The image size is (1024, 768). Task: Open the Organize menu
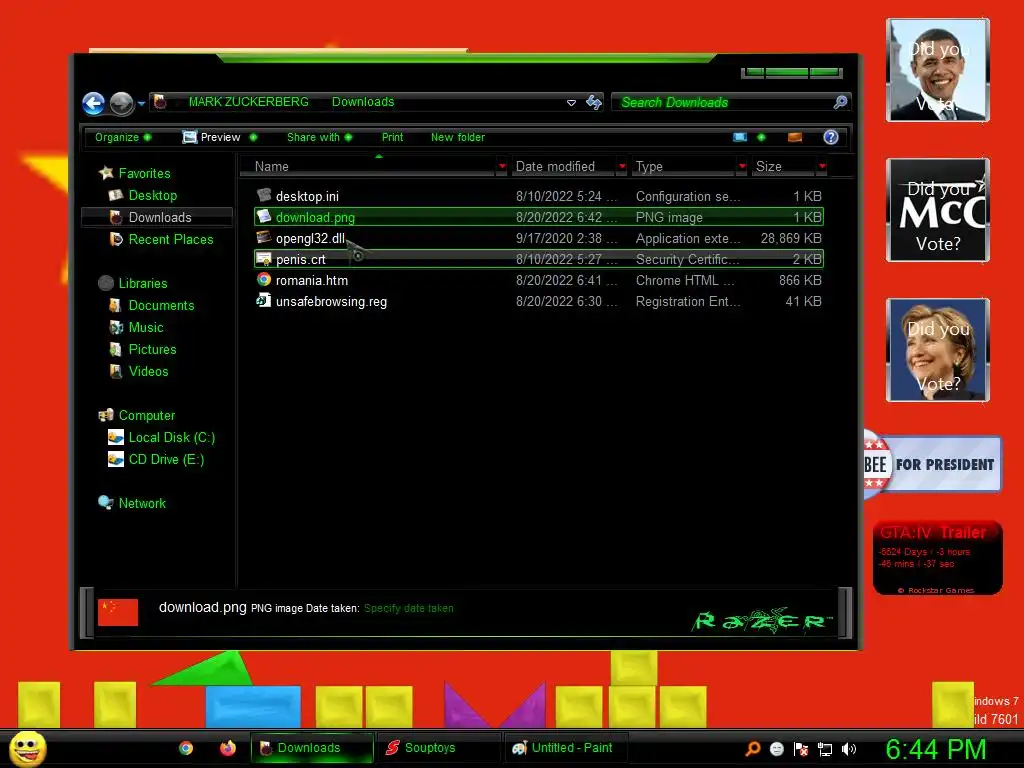coord(123,137)
